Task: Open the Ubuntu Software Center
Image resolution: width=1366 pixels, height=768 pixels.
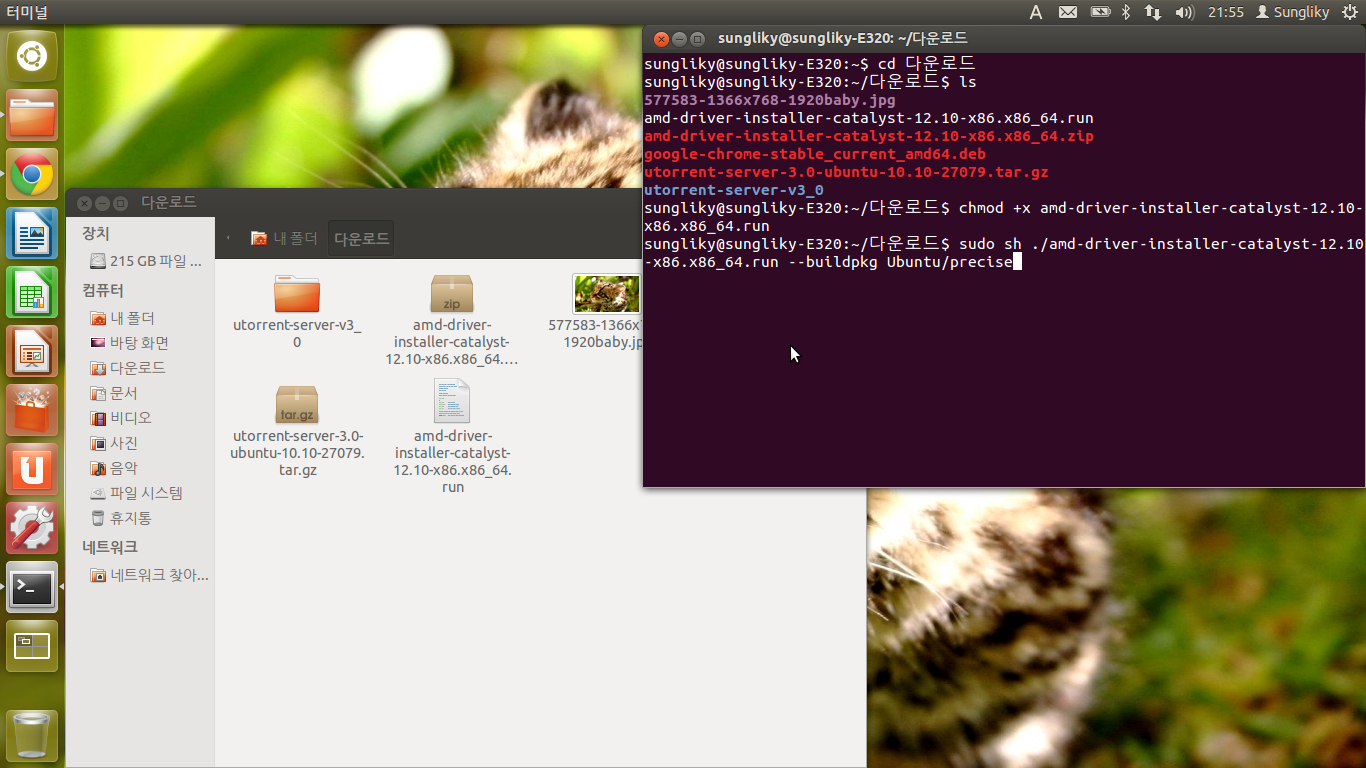Action: (x=32, y=410)
